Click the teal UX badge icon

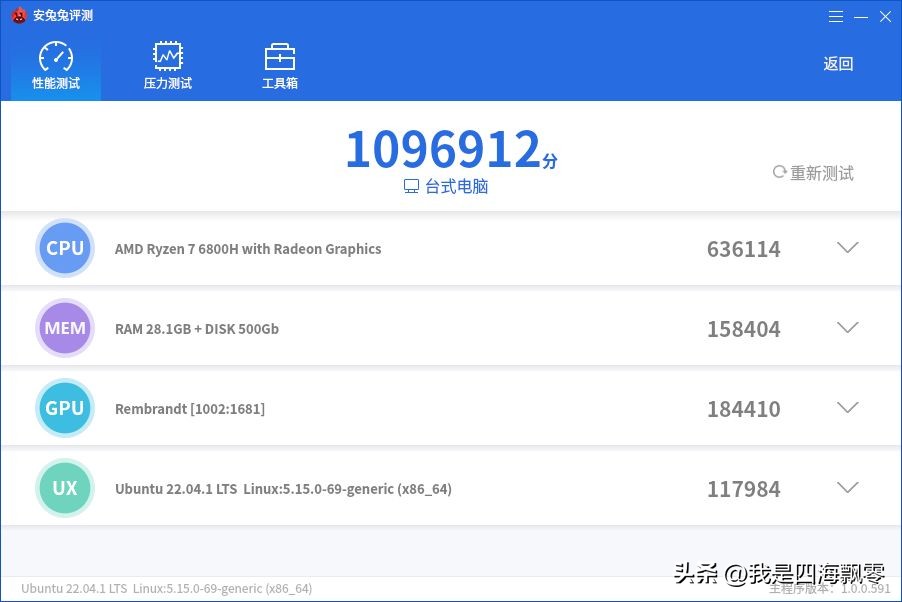pyautogui.click(x=64, y=488)
